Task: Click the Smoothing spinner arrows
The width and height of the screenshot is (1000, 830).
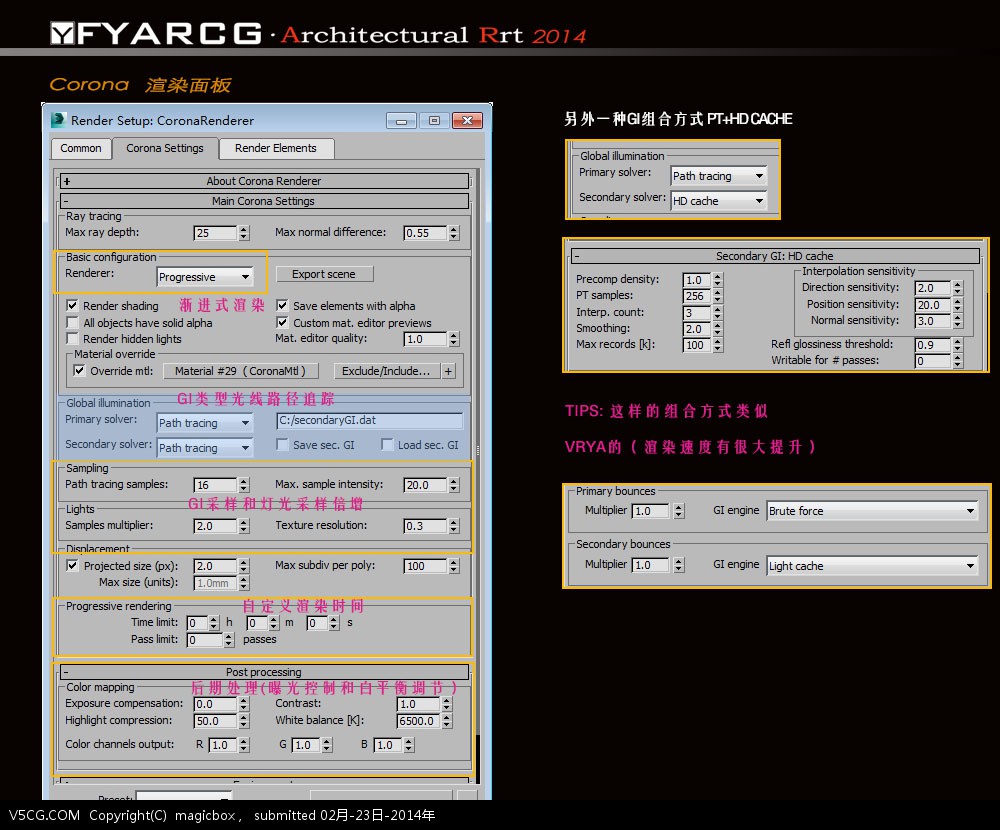Action: (717, 329)
